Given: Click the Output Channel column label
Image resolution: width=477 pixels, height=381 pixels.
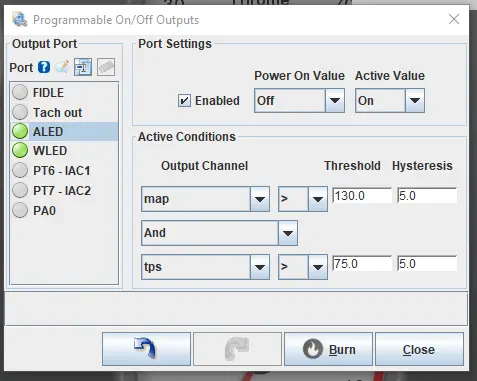Looking at the screenshot, I should click(x=204, y=166).
